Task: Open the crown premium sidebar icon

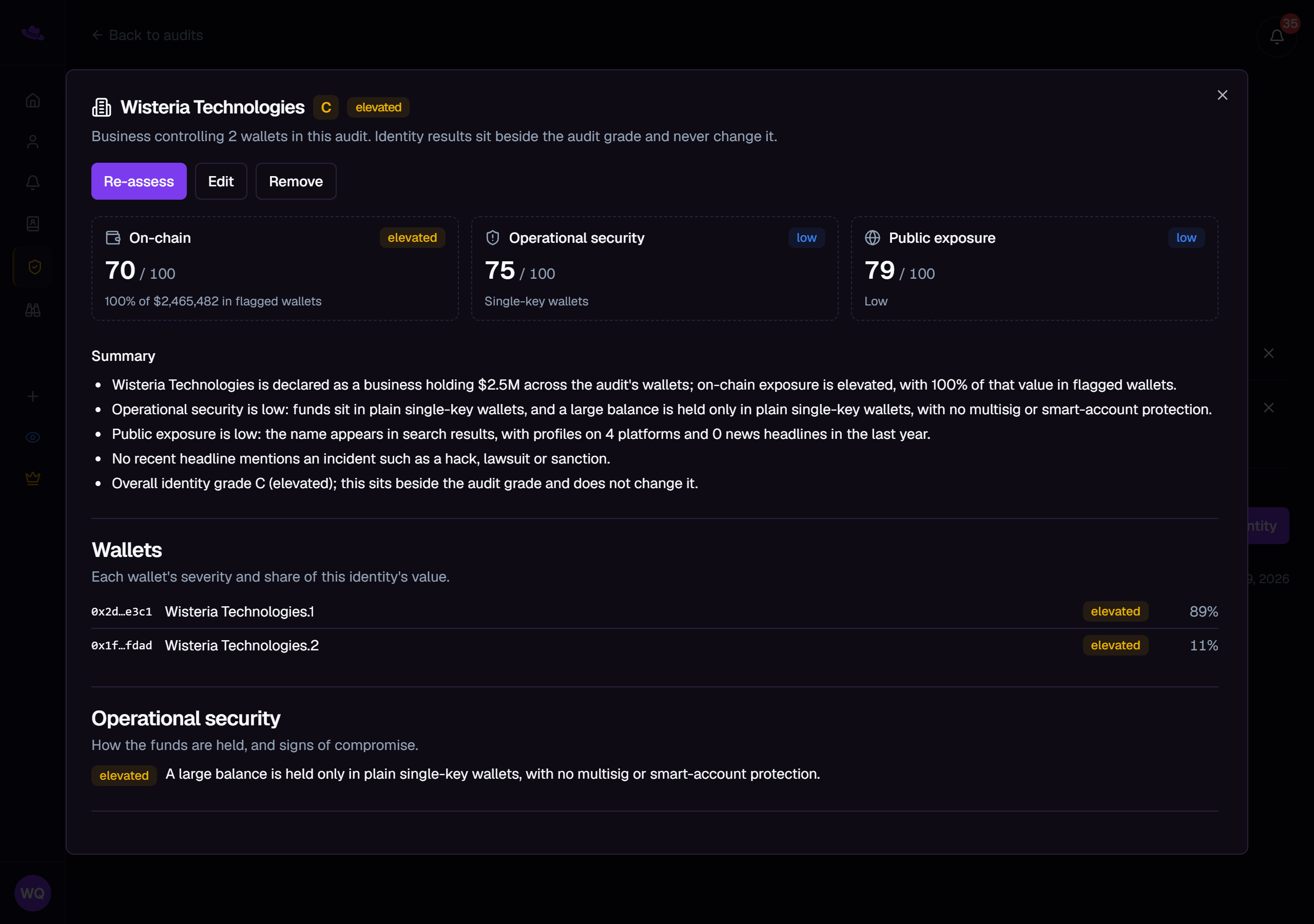Action: coord(33,478)
